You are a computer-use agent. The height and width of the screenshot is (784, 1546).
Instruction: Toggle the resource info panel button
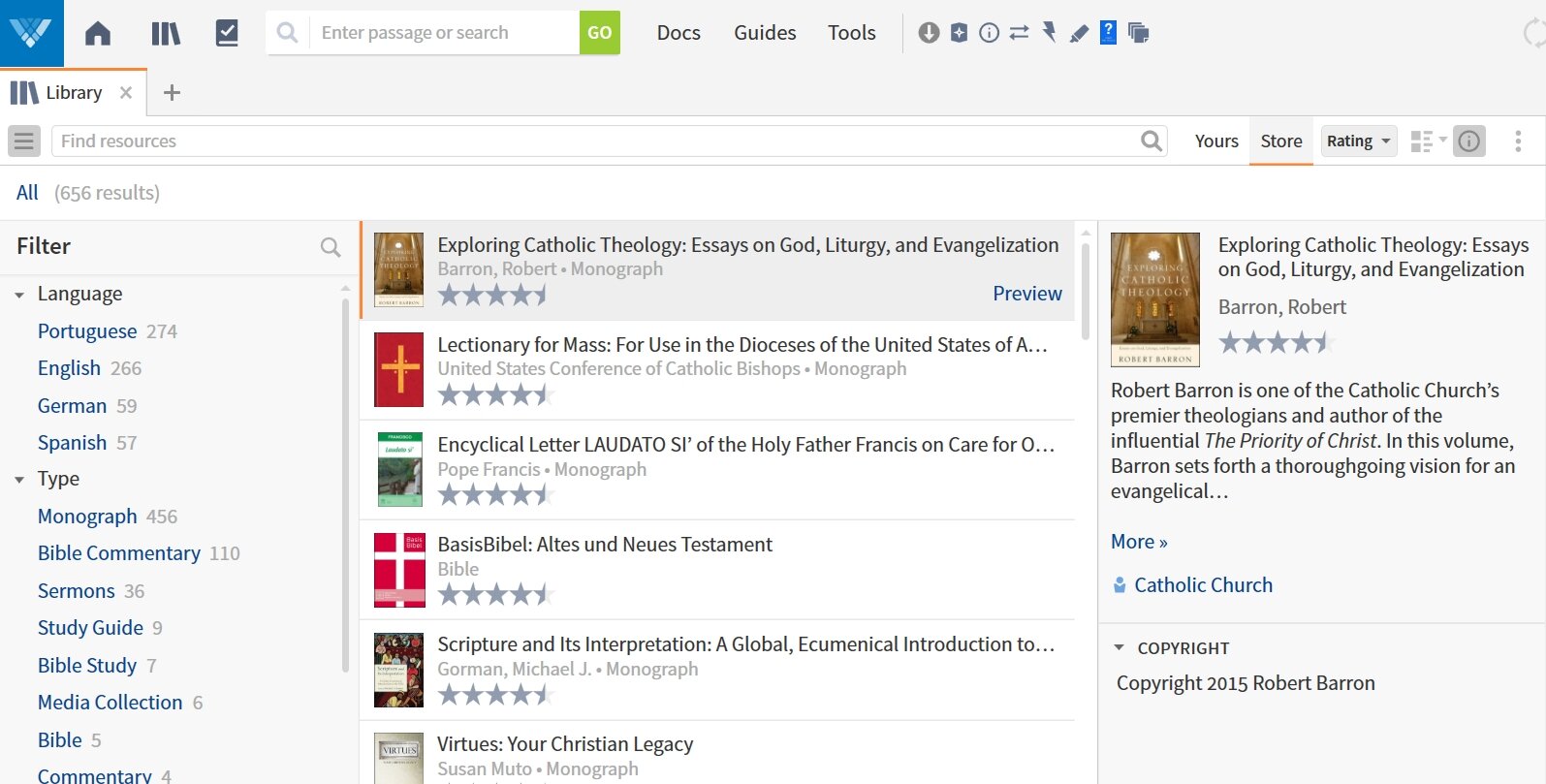(1469, 141)
